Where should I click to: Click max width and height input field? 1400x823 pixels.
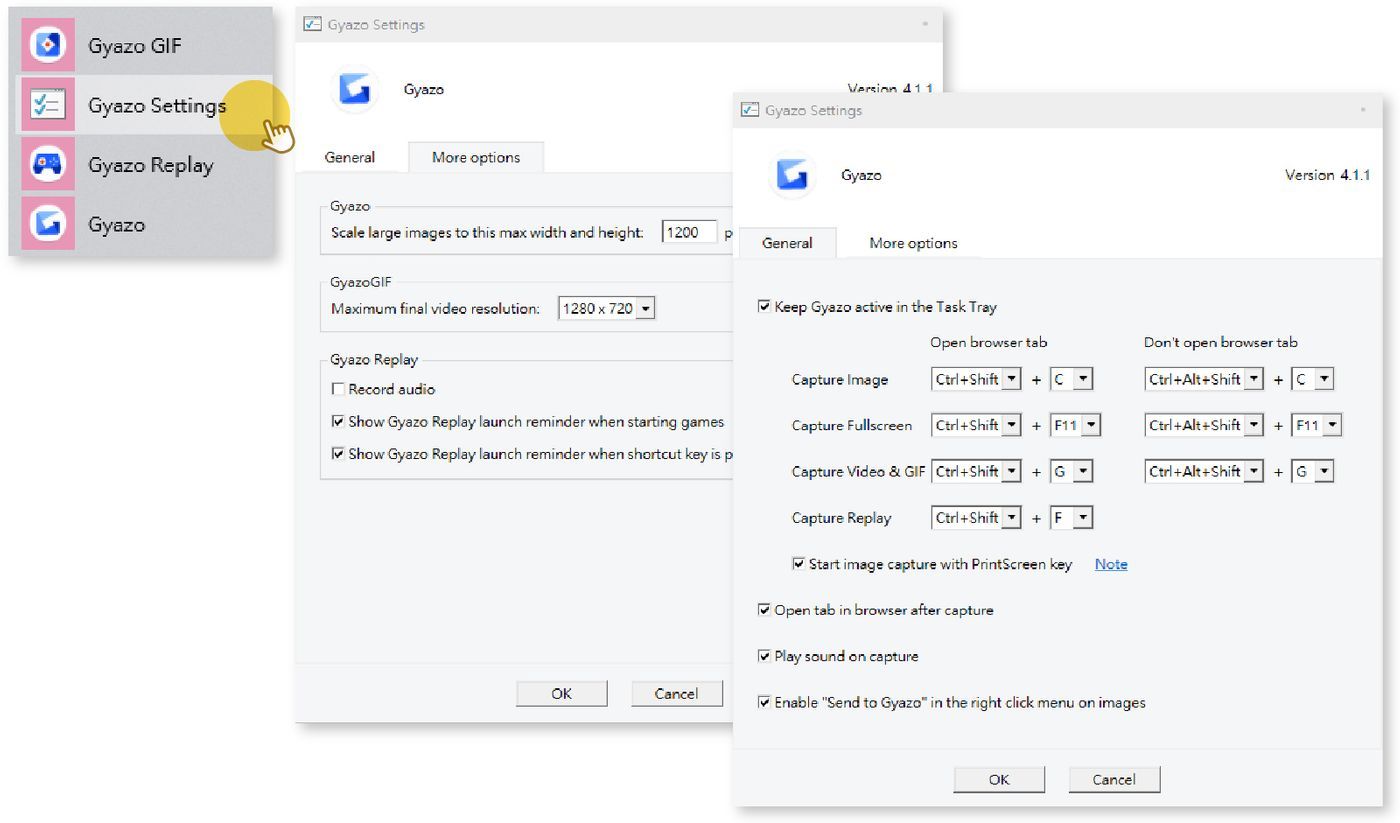point(690,232)
